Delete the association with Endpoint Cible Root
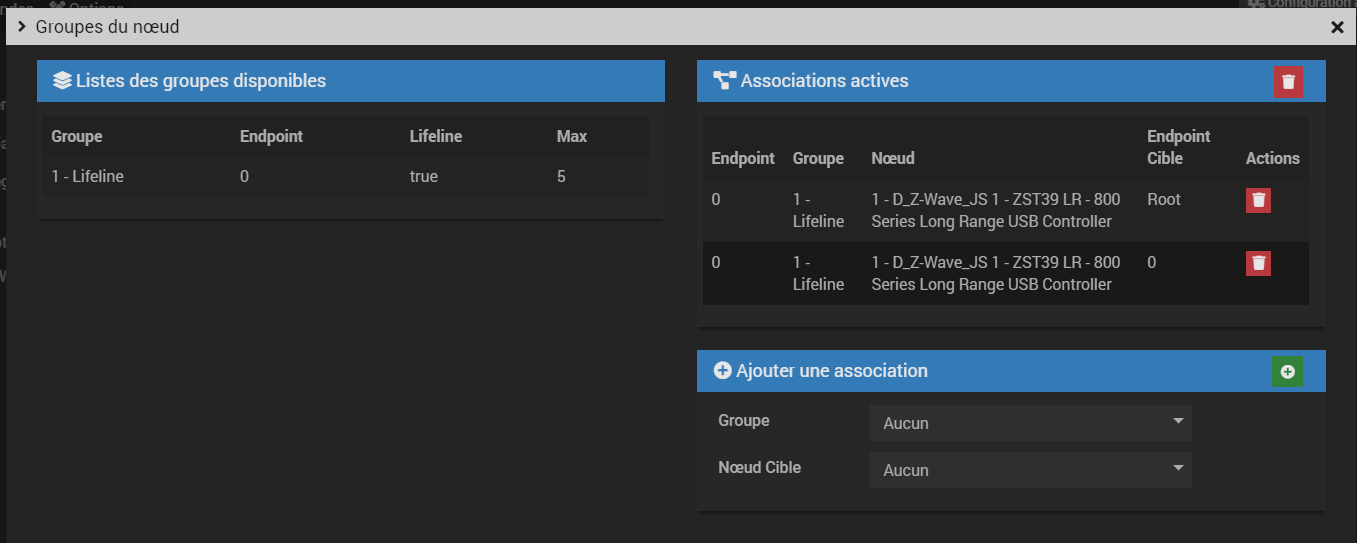The height and width of the screenshot is (543, 1357). 1259,200
